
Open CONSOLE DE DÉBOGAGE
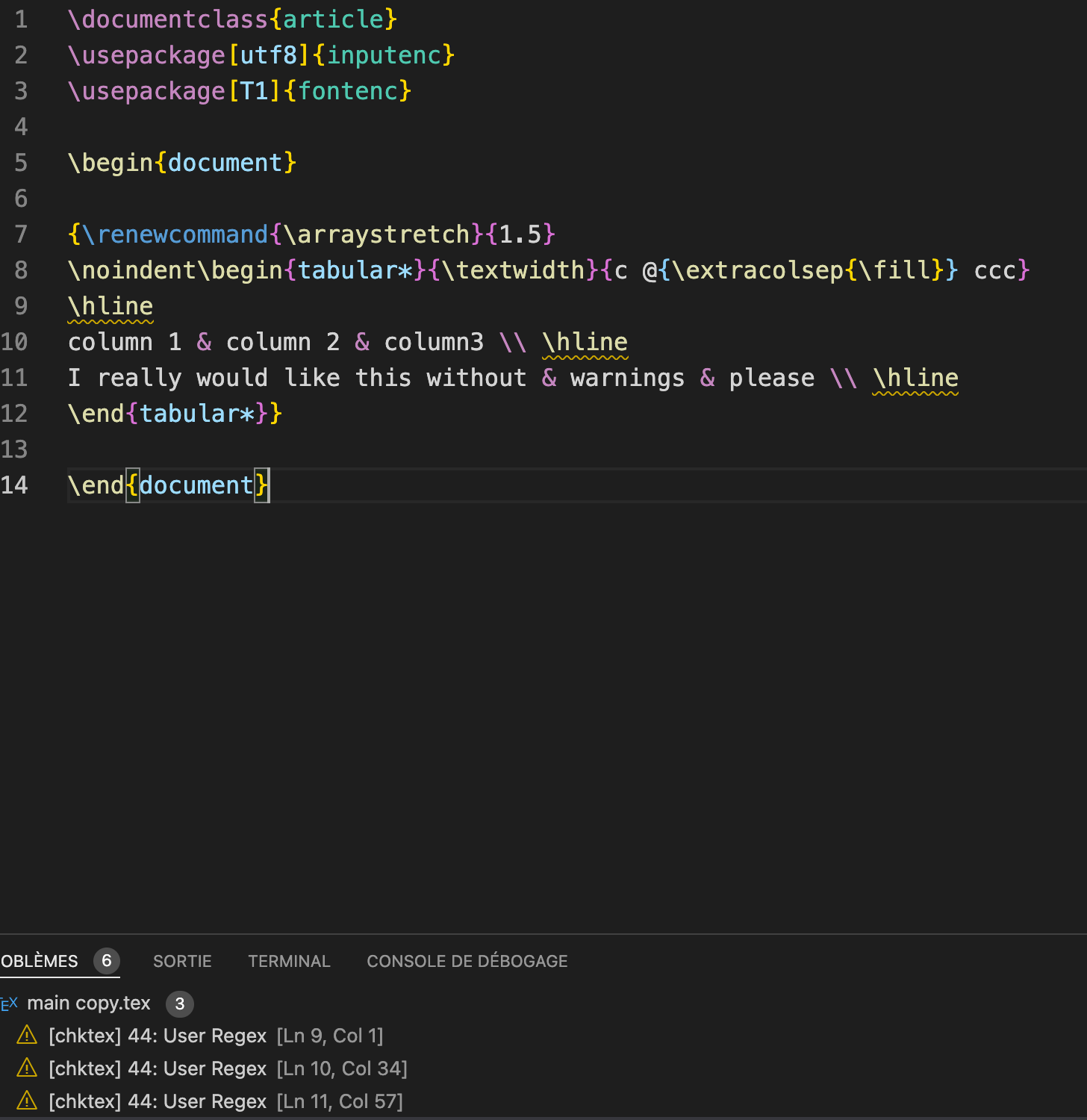(467, 961)
